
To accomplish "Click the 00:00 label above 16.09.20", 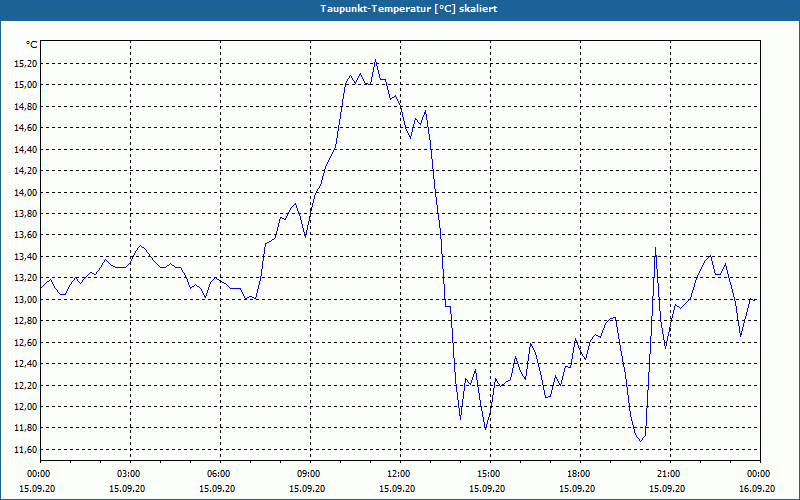I will point(760,474).
